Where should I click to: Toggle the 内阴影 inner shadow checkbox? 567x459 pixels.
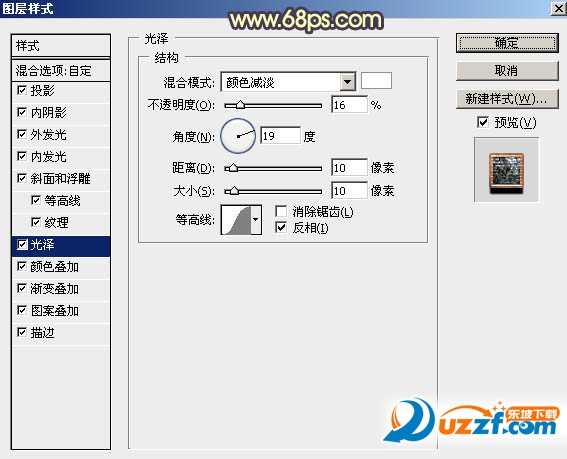22,112
